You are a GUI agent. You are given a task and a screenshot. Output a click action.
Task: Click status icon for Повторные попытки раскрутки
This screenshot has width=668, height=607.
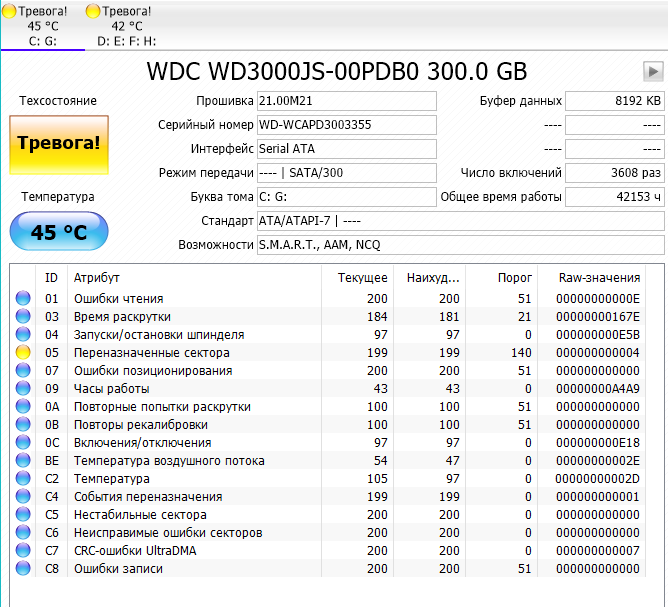[23, 406]
